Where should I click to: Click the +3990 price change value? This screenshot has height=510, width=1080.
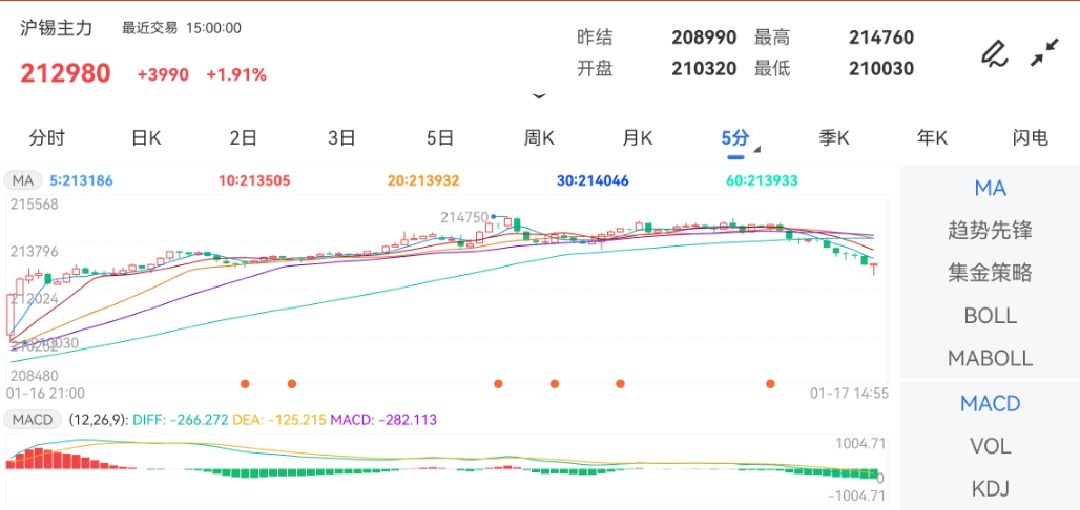click(x=163, y=74)
